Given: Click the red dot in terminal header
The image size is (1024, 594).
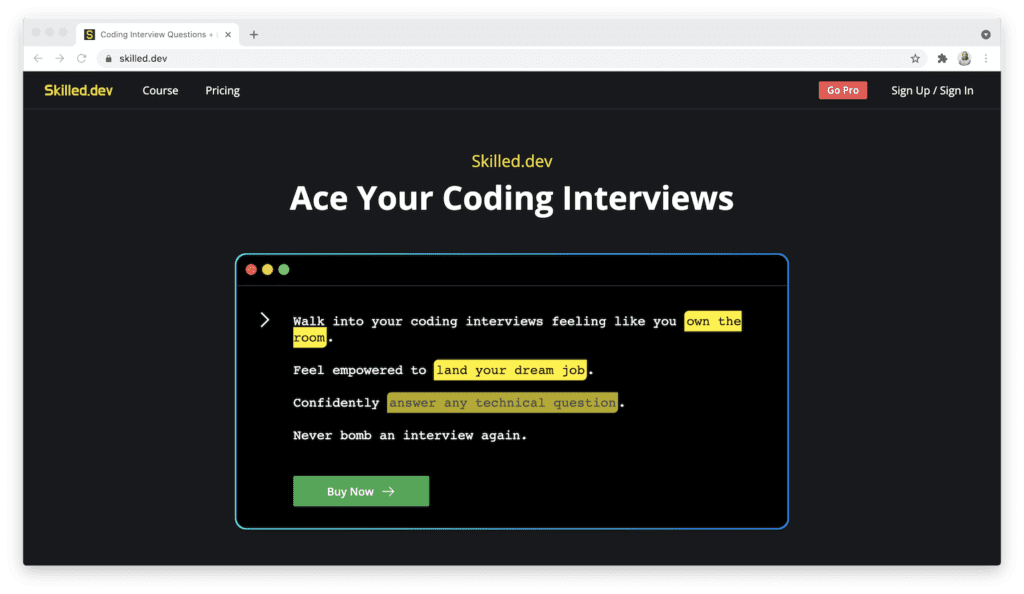Looking at the screenshot, I should coord(251,270).
